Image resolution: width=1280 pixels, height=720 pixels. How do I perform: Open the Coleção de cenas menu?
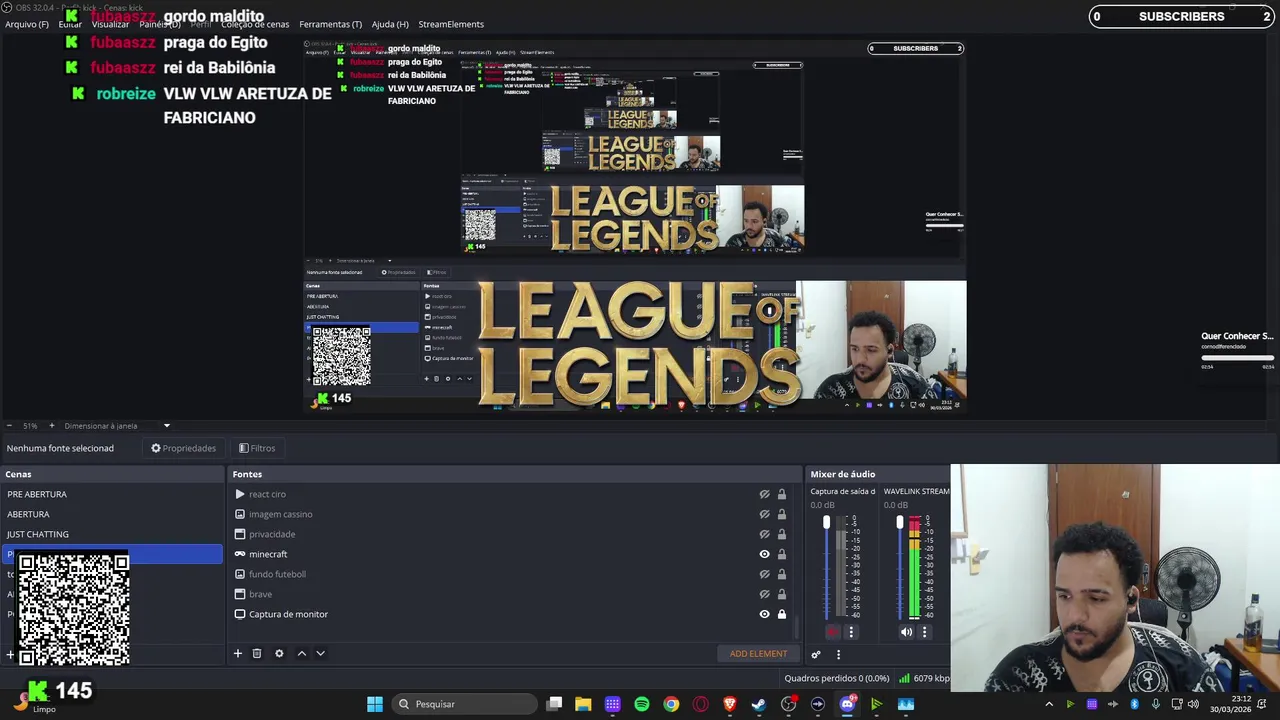tap(255, 24)
